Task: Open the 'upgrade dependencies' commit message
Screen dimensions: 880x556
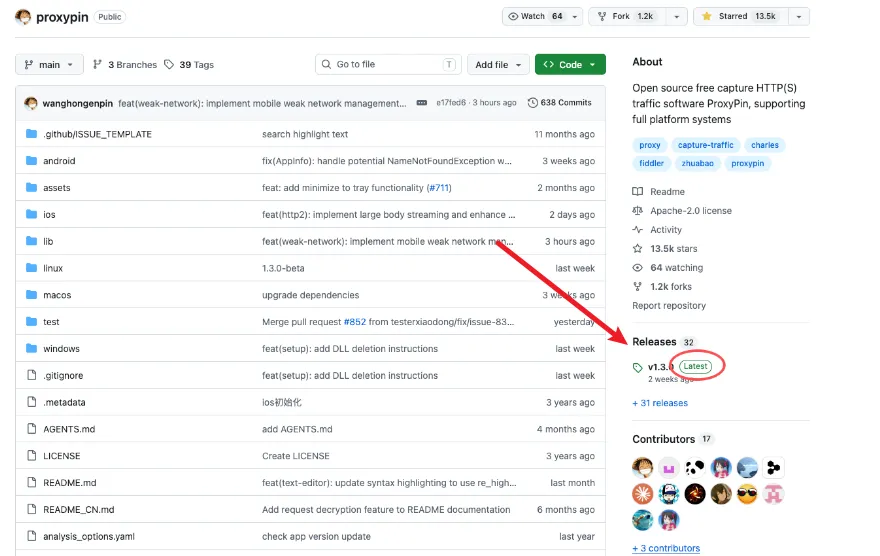Action: pos(310,295)
